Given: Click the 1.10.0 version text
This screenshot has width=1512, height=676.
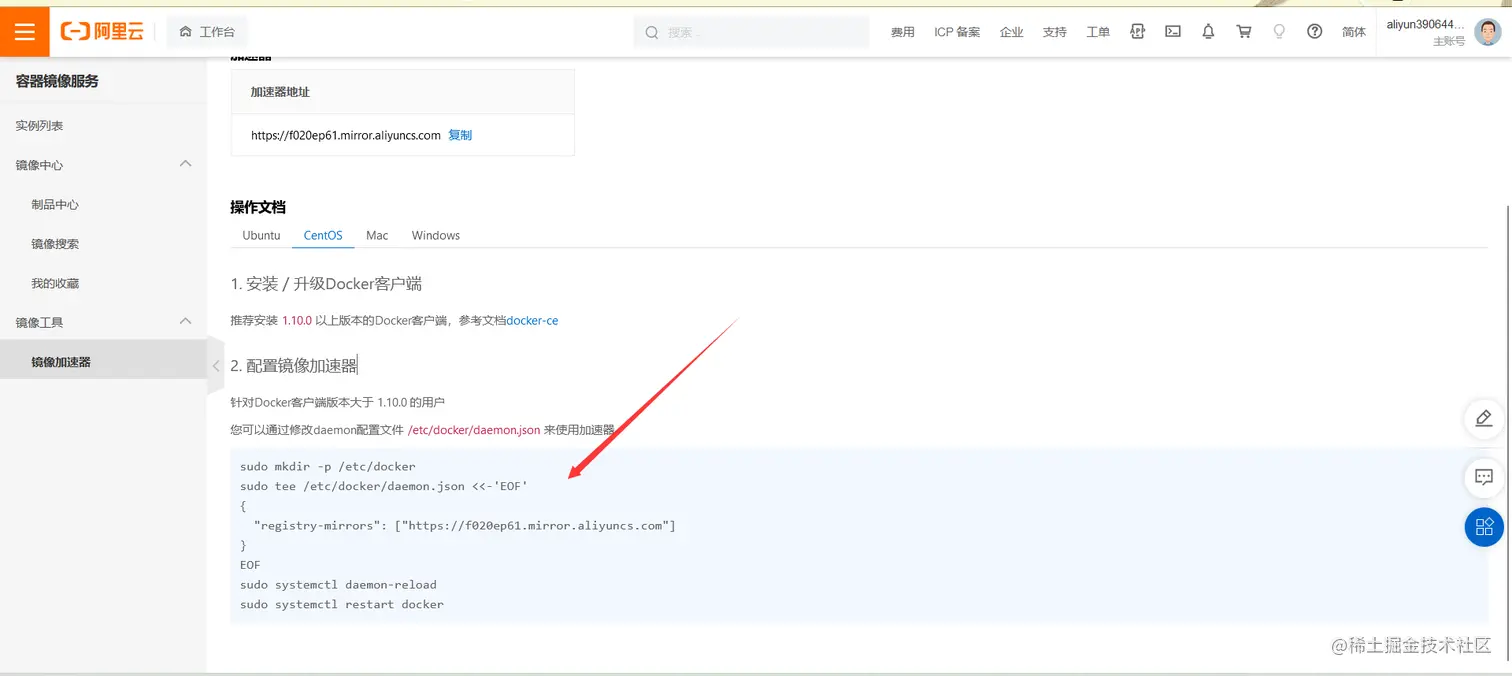Looking at the screenshot, I should click(297, 321).
